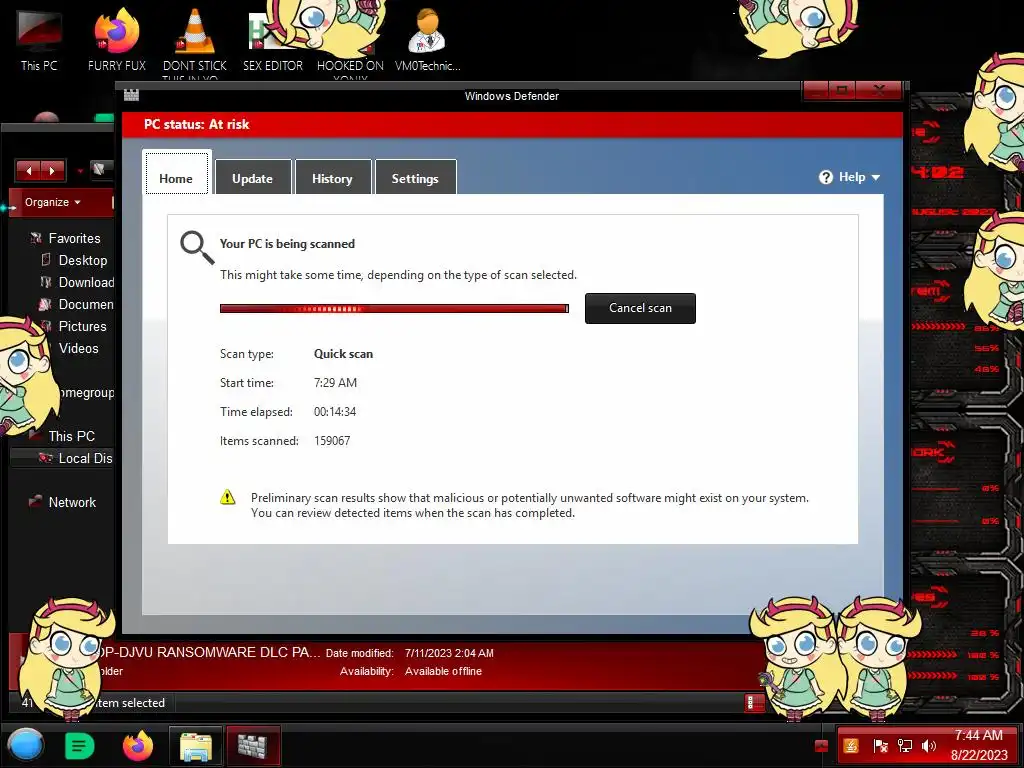Click the magnifying glass scan icon
This screenshot has width=1024, height=768.
tap(197, 248)
